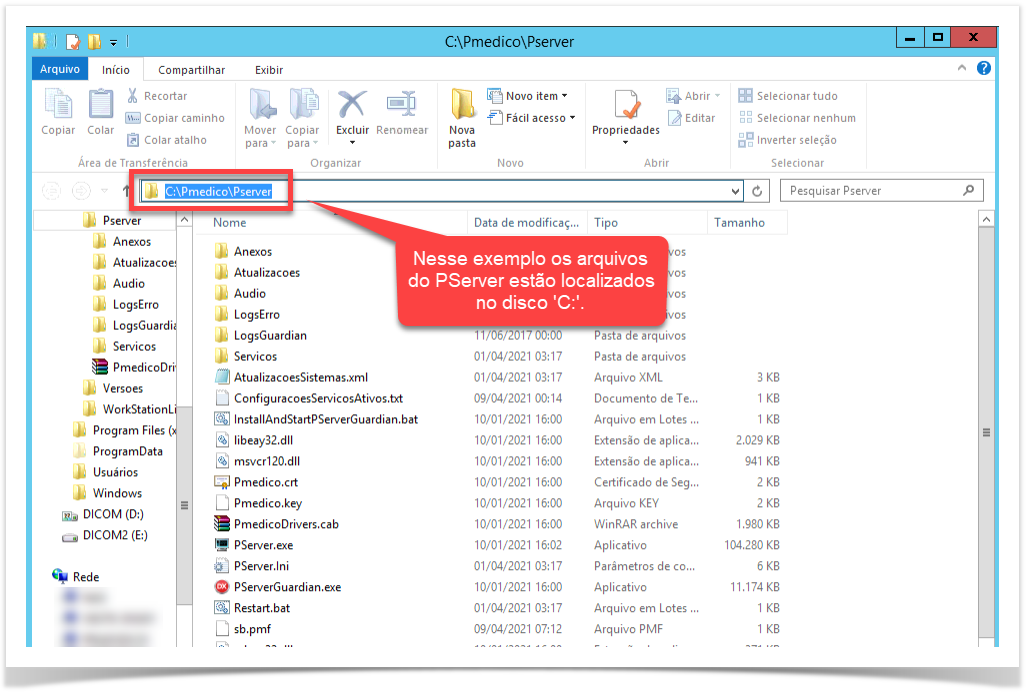Click Selecionar tudo button
The height and width of the screenshot is (696, 1033).
pos(788,96)
